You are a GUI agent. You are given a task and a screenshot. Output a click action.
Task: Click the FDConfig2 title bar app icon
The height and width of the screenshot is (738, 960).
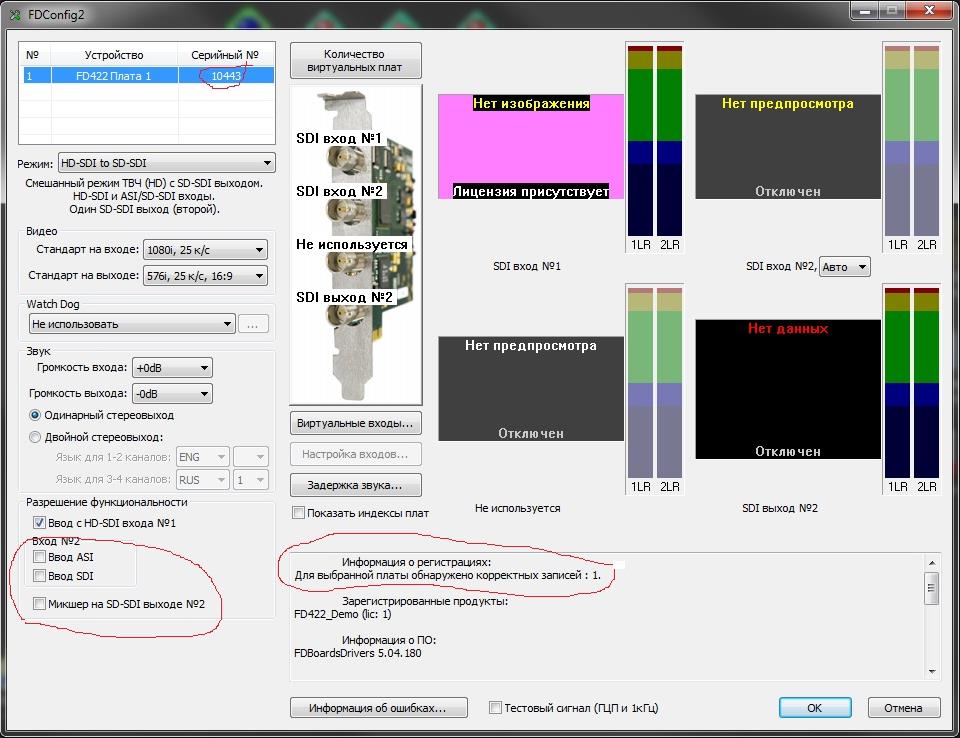(x=15, y=14)
